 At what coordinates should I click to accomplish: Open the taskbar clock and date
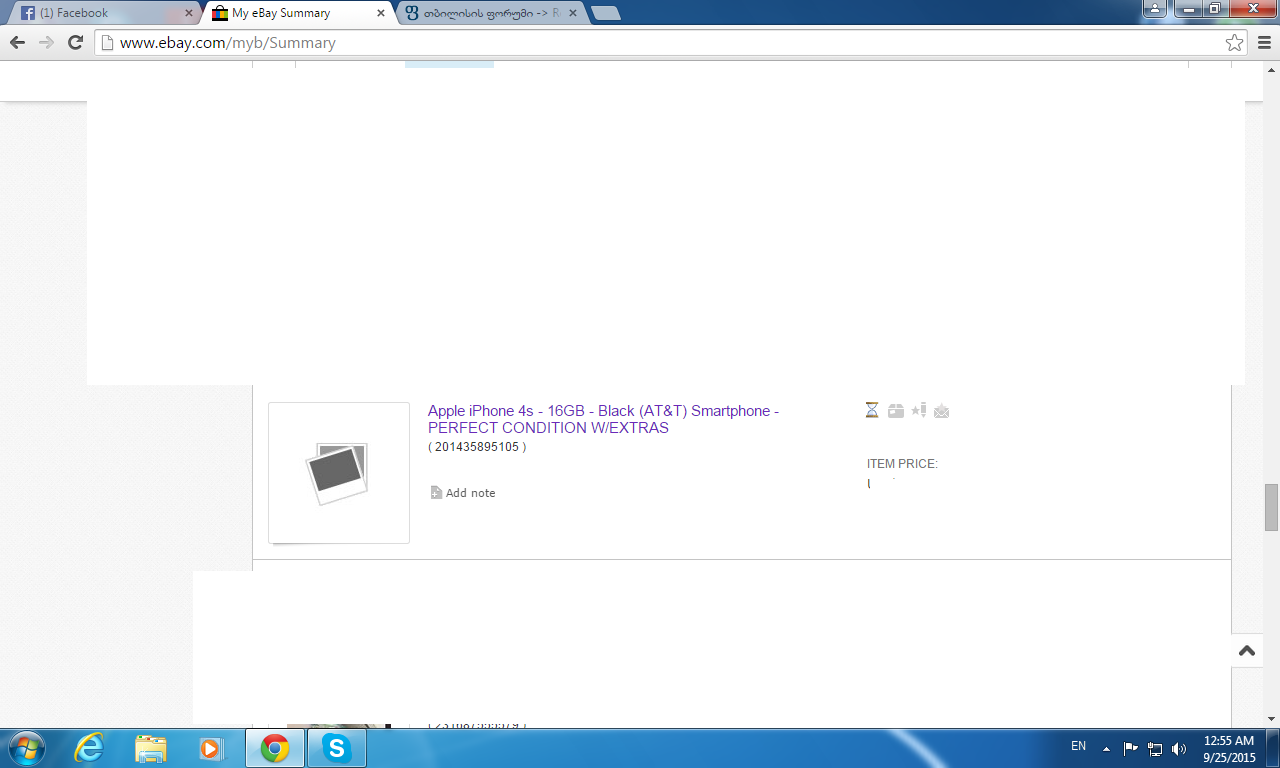(x=1229, y=748)
